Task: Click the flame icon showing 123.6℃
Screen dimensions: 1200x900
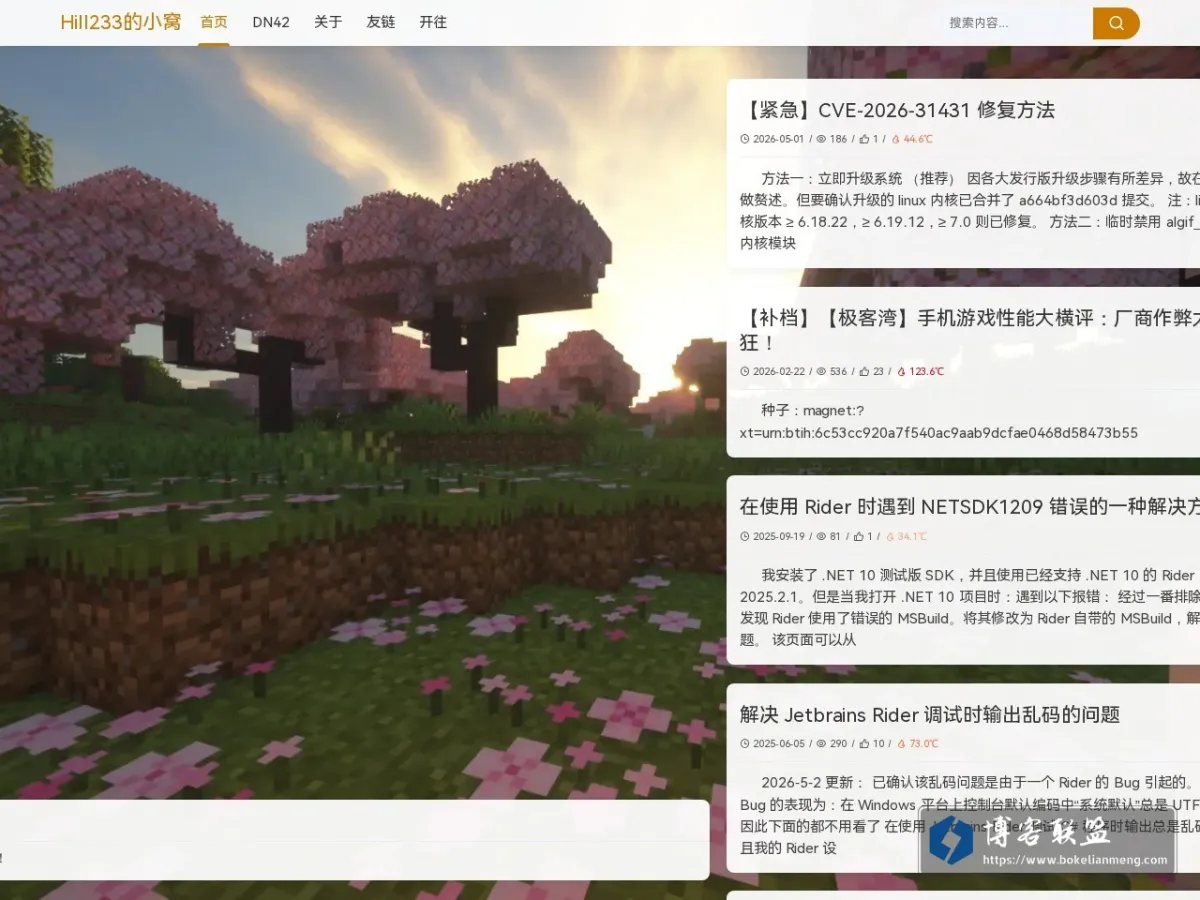Action: 902,371
